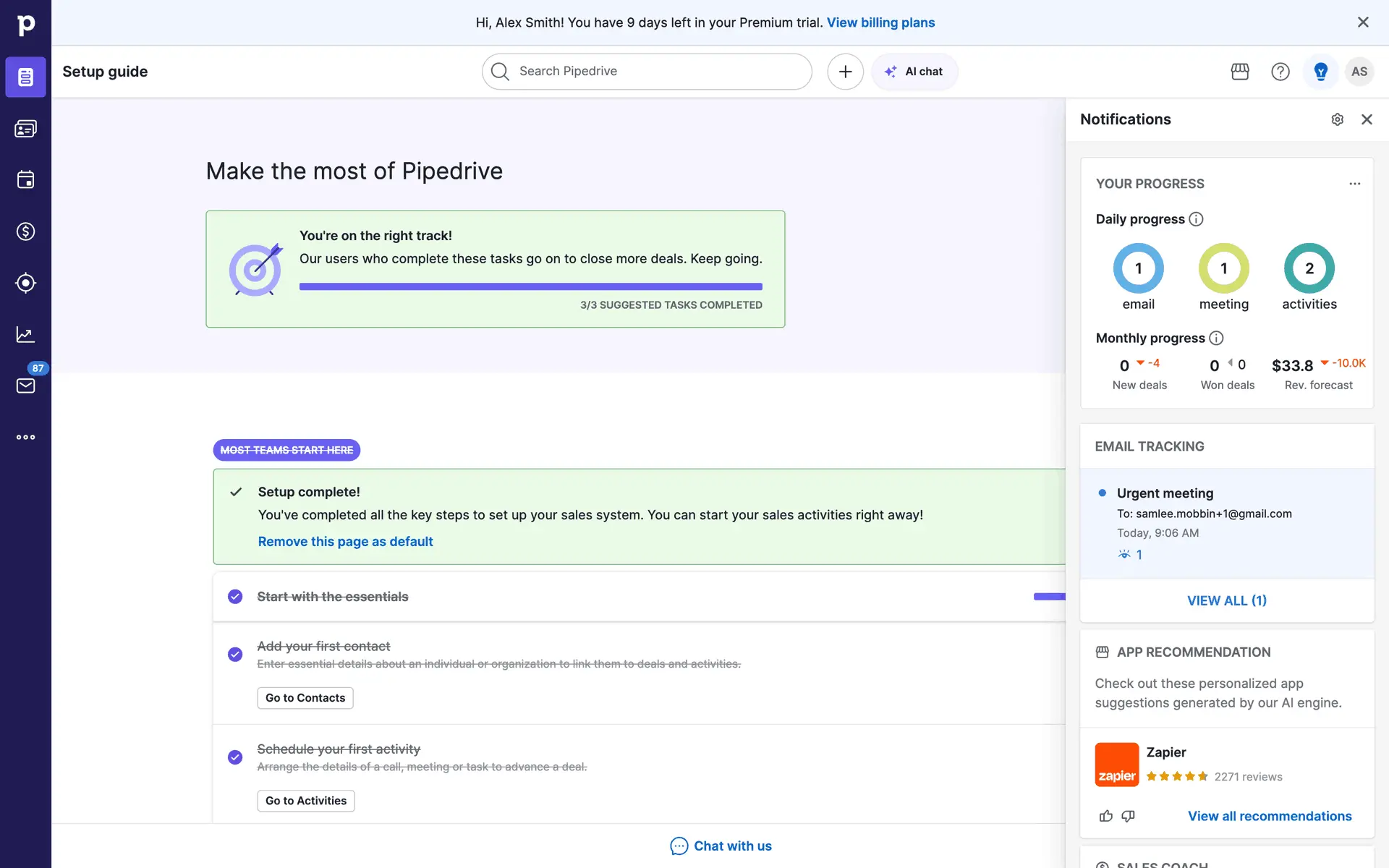Viewport: 1389px width, 868px height.
Task: Click the 'Go to Contacts' button
Action: pos(305,698)
